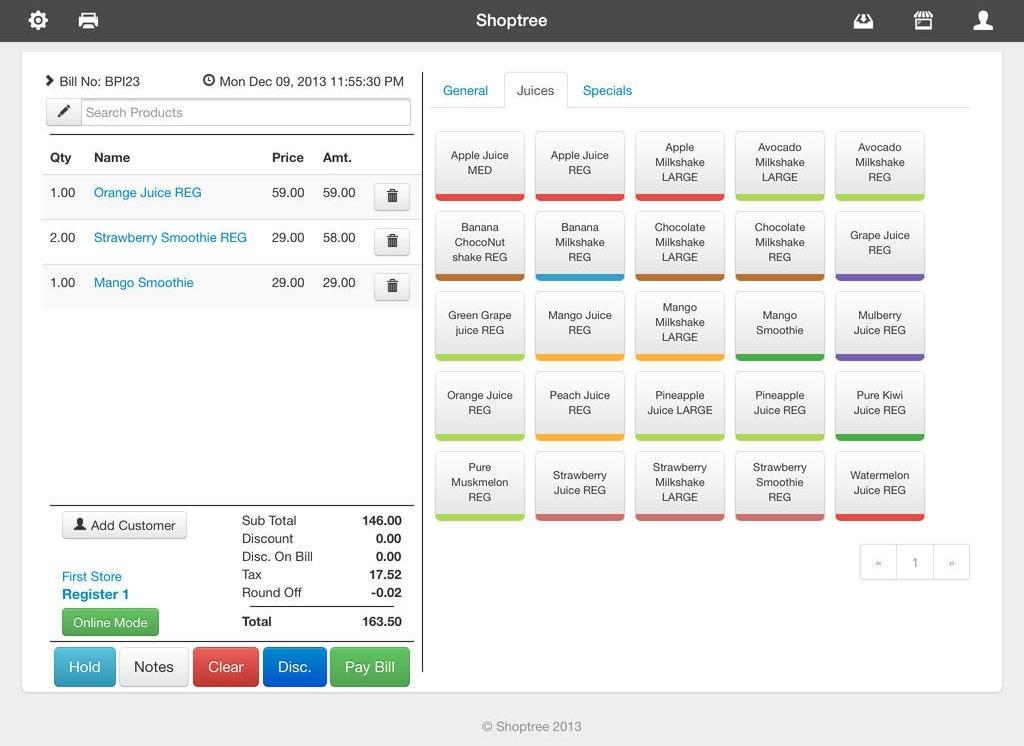Add Pure Muskmelon REG product

tap(479, 486)
